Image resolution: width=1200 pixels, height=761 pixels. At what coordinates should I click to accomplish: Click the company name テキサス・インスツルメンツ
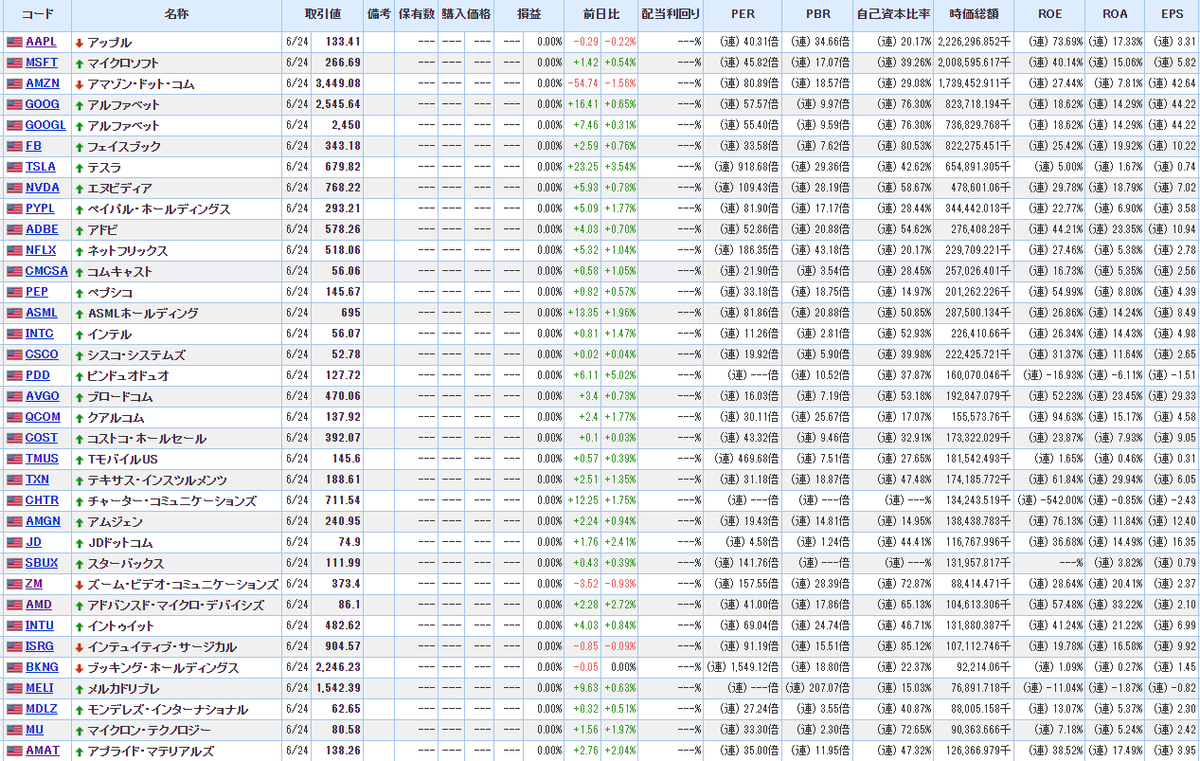[157, 480]
